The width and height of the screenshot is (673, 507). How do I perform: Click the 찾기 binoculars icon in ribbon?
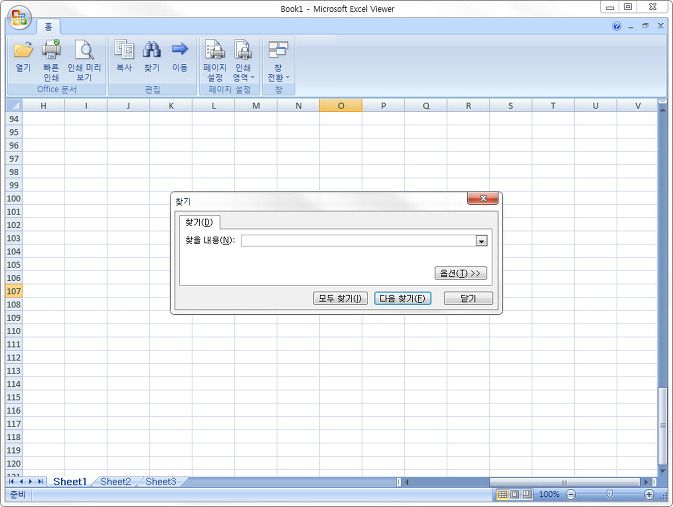[x=152, y=56]
